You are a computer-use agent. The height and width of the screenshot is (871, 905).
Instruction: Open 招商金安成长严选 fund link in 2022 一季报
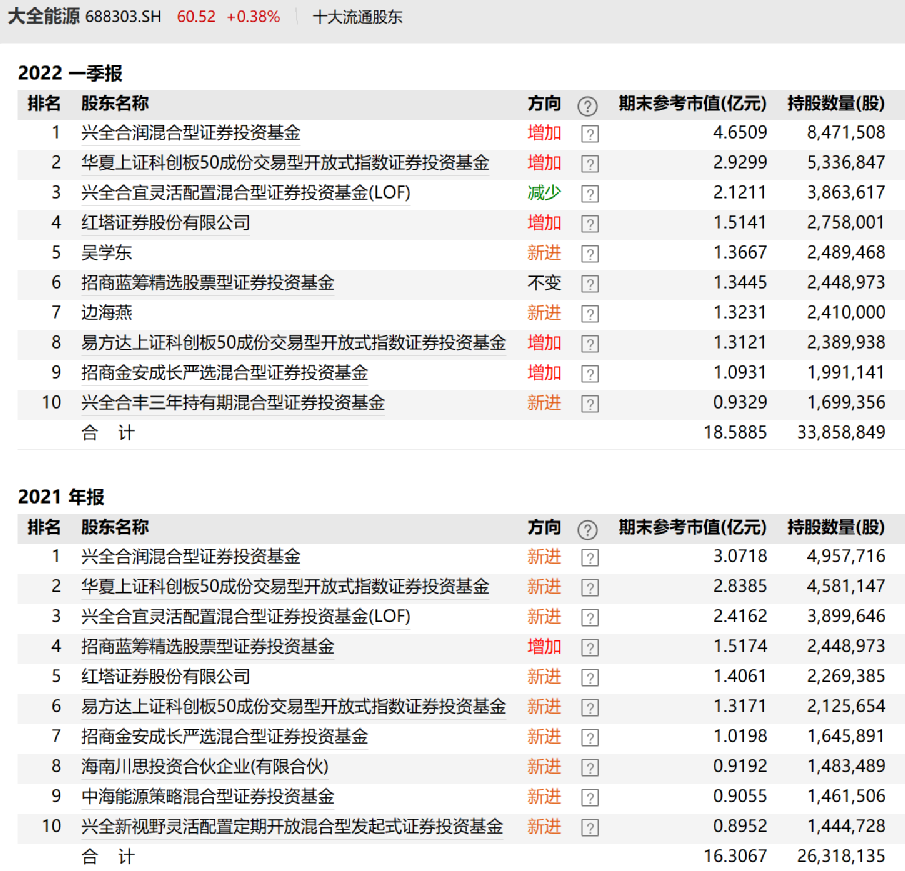(x=225, y=373)
